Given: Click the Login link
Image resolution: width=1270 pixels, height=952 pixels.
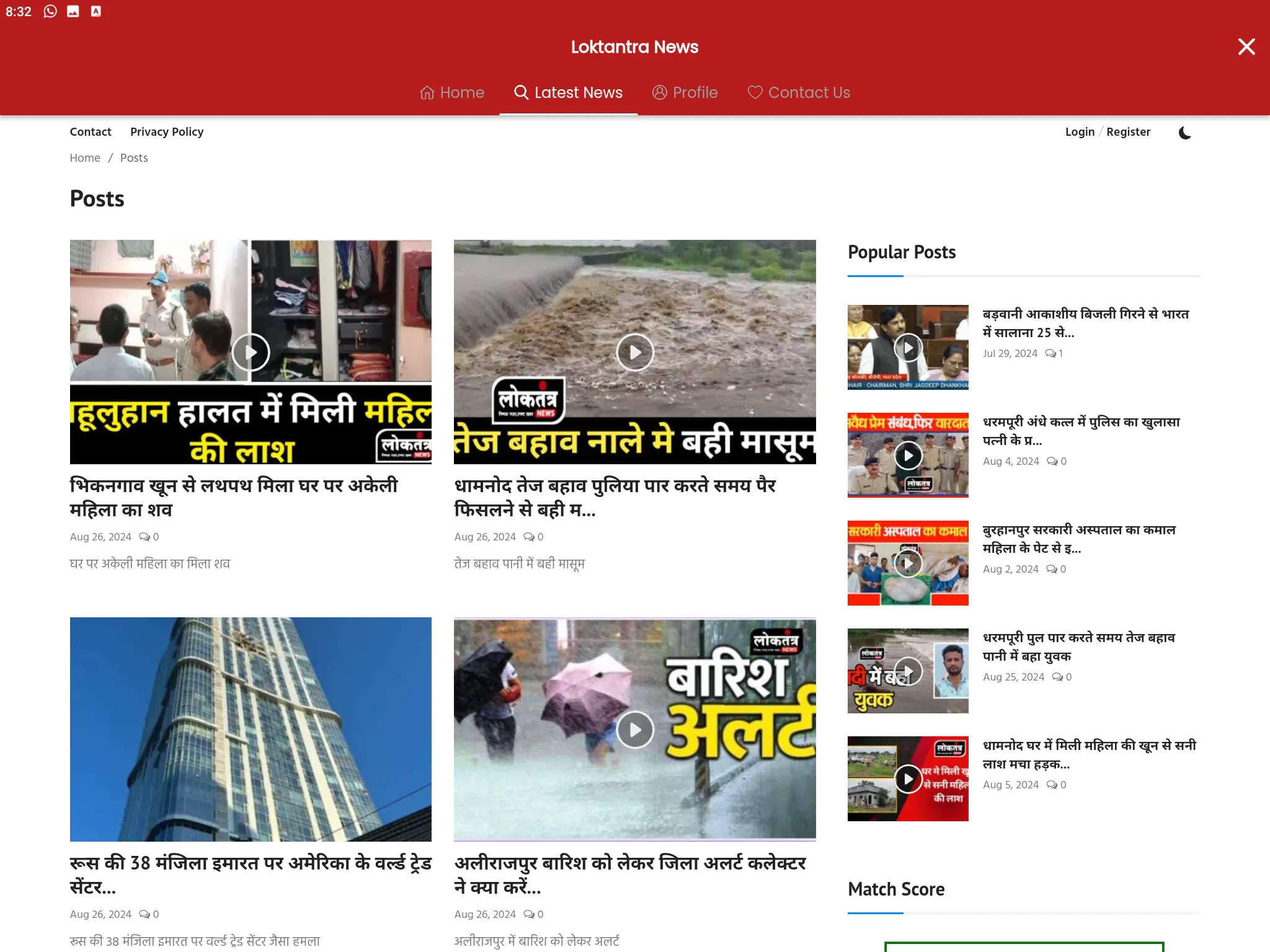Looking at the screenshot, I should coord(1080,132).
